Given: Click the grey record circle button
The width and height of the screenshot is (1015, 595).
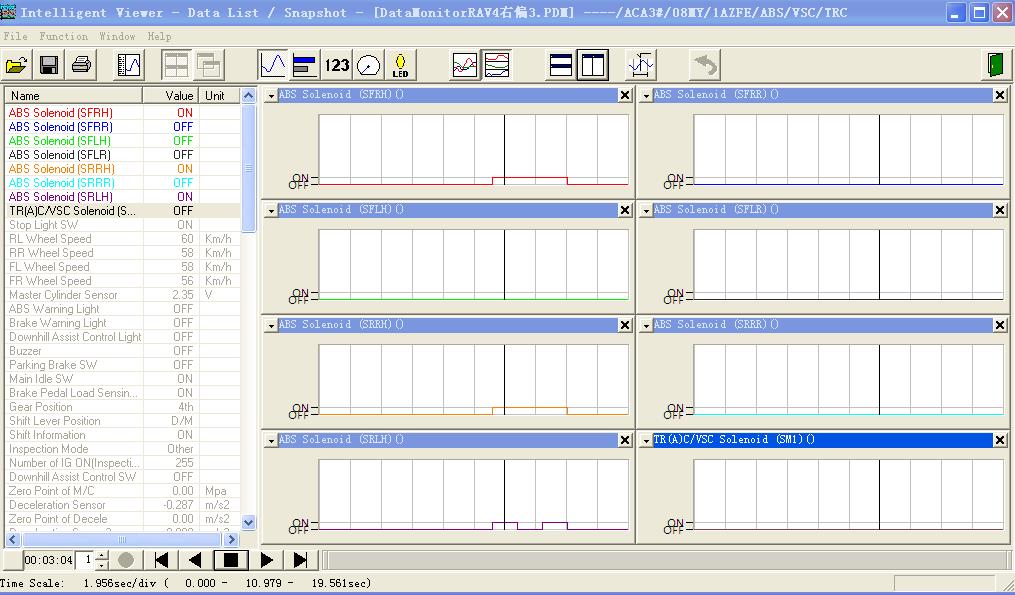Looking at the screenshot, I should (126, 560).
